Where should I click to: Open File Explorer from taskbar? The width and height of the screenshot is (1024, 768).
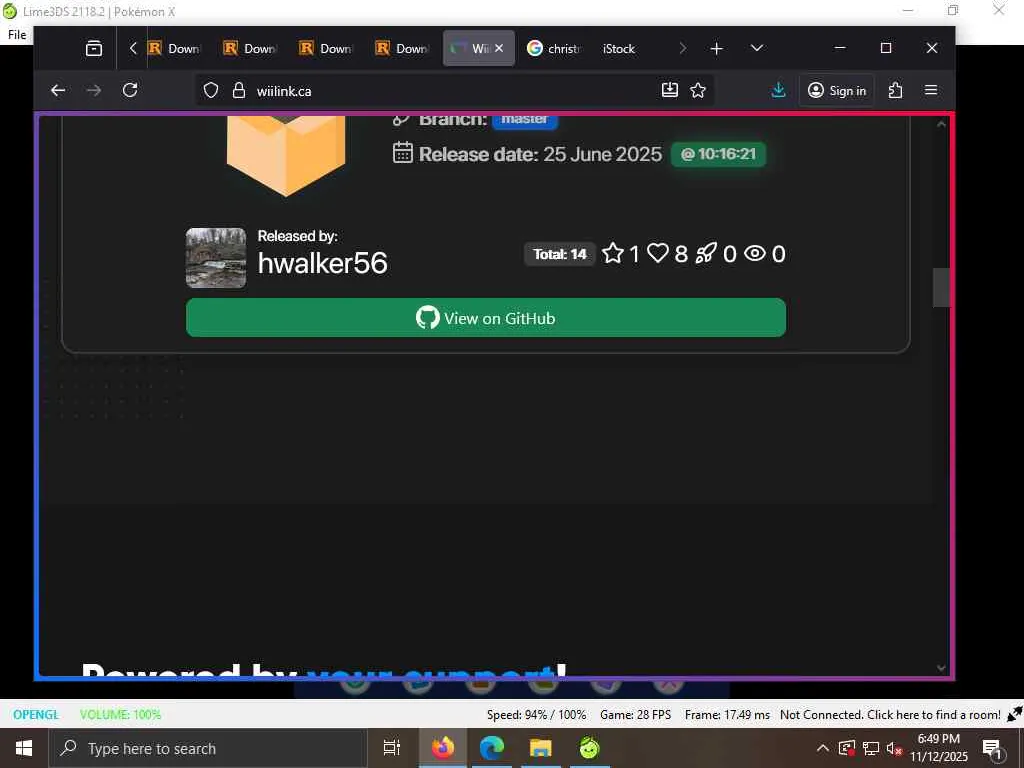(541, 748)
